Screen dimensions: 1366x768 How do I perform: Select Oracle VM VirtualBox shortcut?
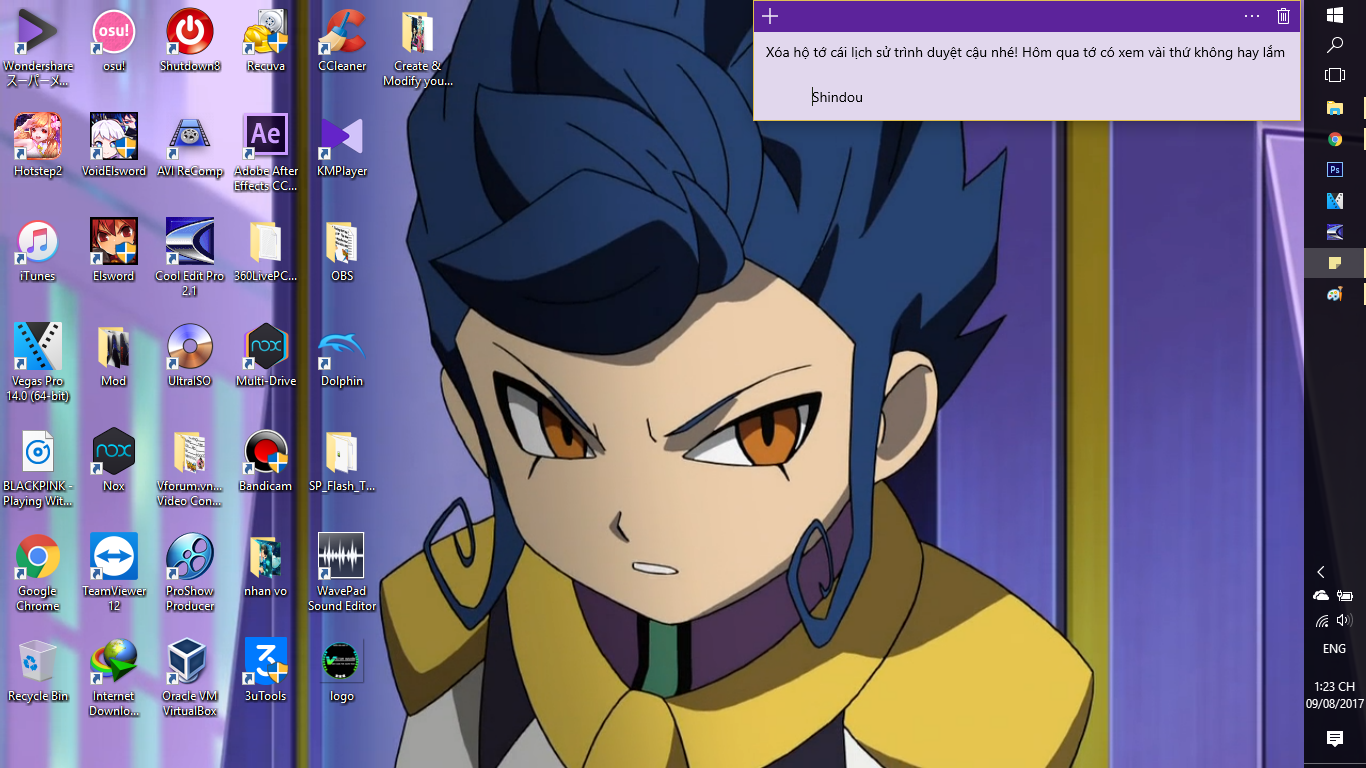pos(190,678)
